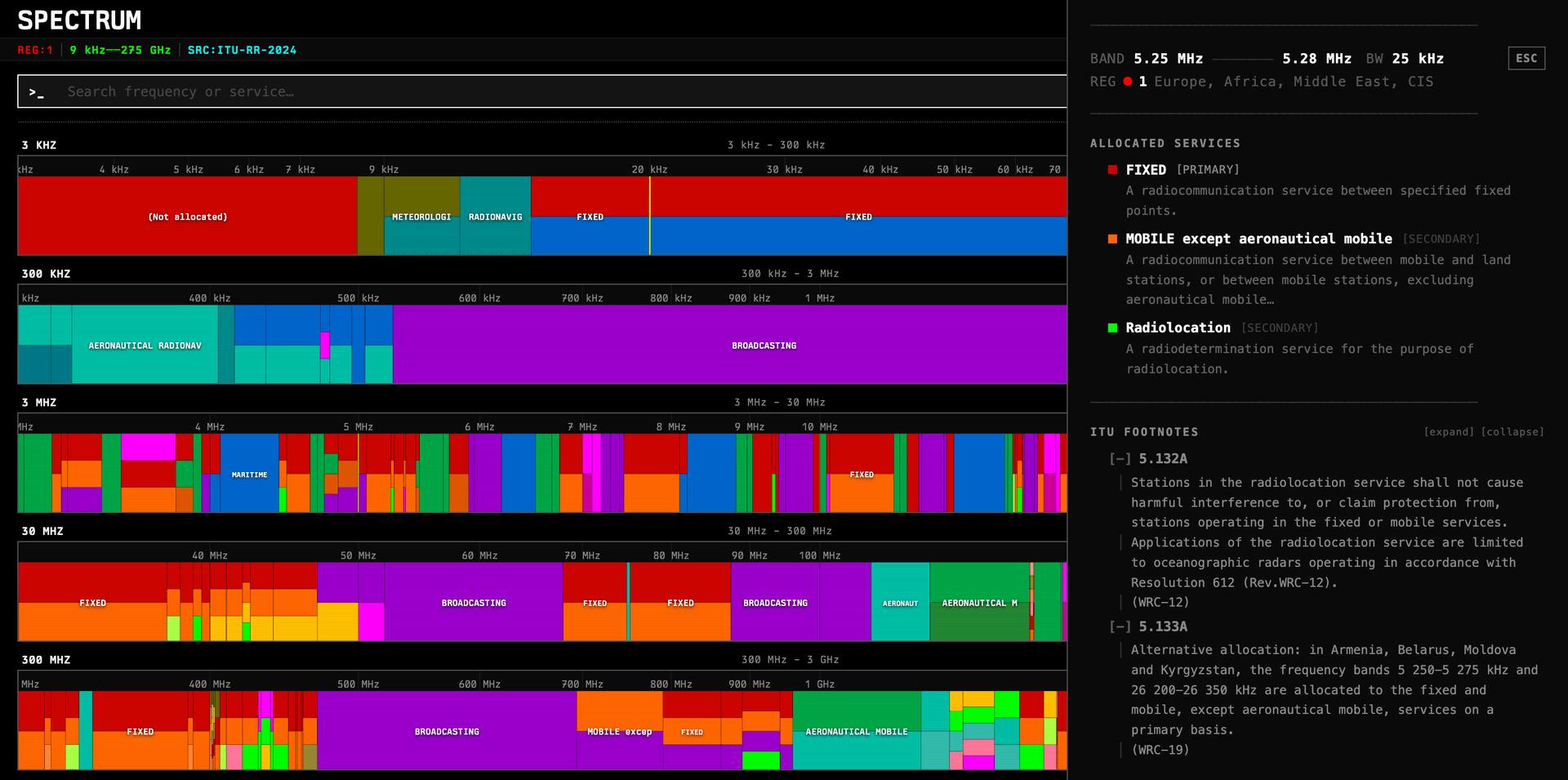Collapse footnote 5.133A
This screenshot has width=1568, height=780.
(1118, 626)
